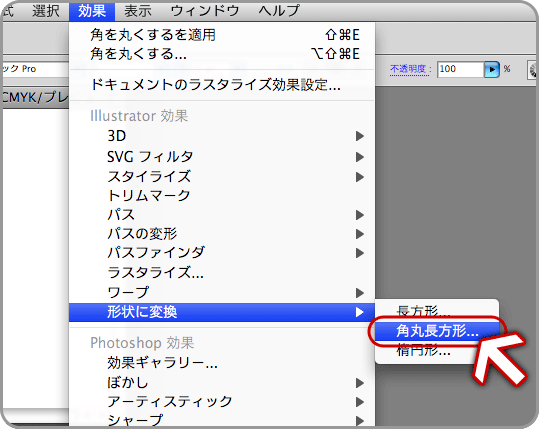Select the トリムマーク effect
Screen dimensions: 539x429
click(222, 196)
